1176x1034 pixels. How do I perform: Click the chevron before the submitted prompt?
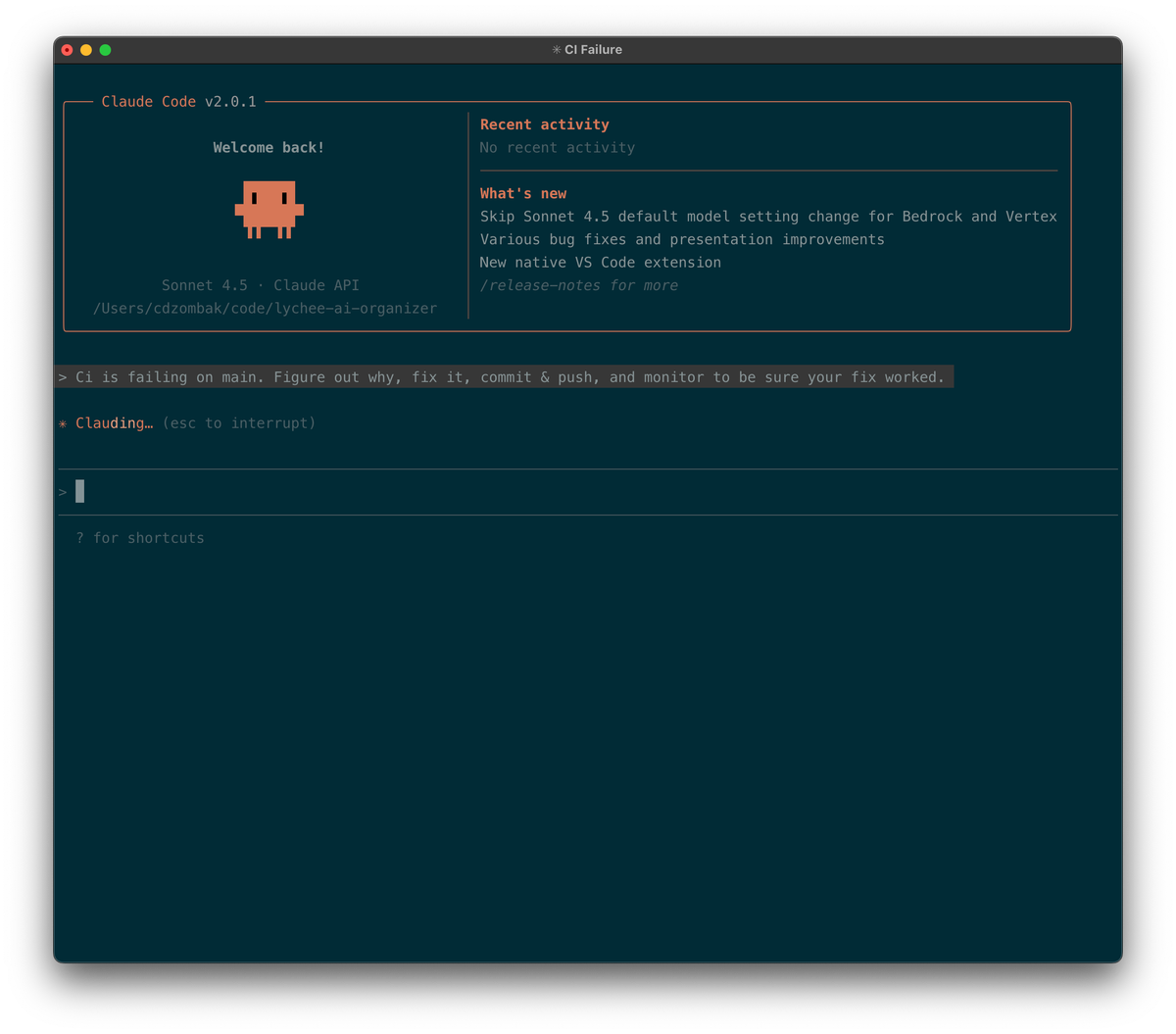pyautogui.click(x=63, y=377)
